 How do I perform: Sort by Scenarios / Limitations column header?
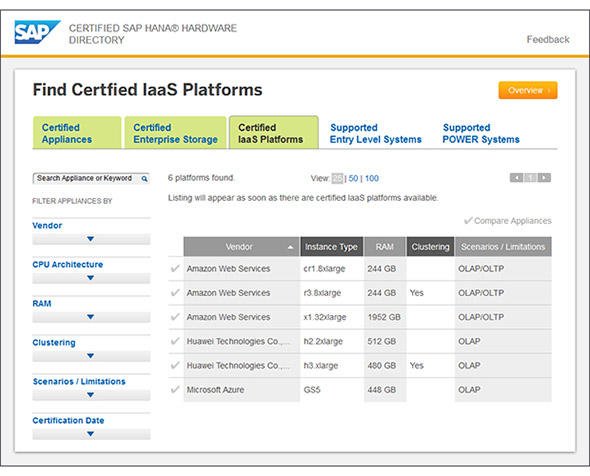[503, 247]
